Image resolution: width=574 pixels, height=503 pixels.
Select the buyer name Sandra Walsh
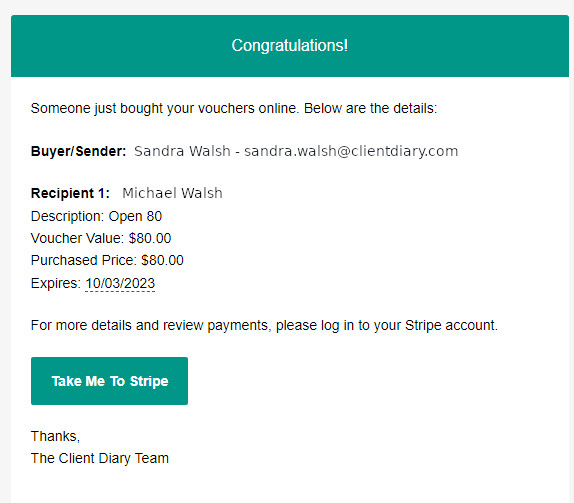[182, 151]
